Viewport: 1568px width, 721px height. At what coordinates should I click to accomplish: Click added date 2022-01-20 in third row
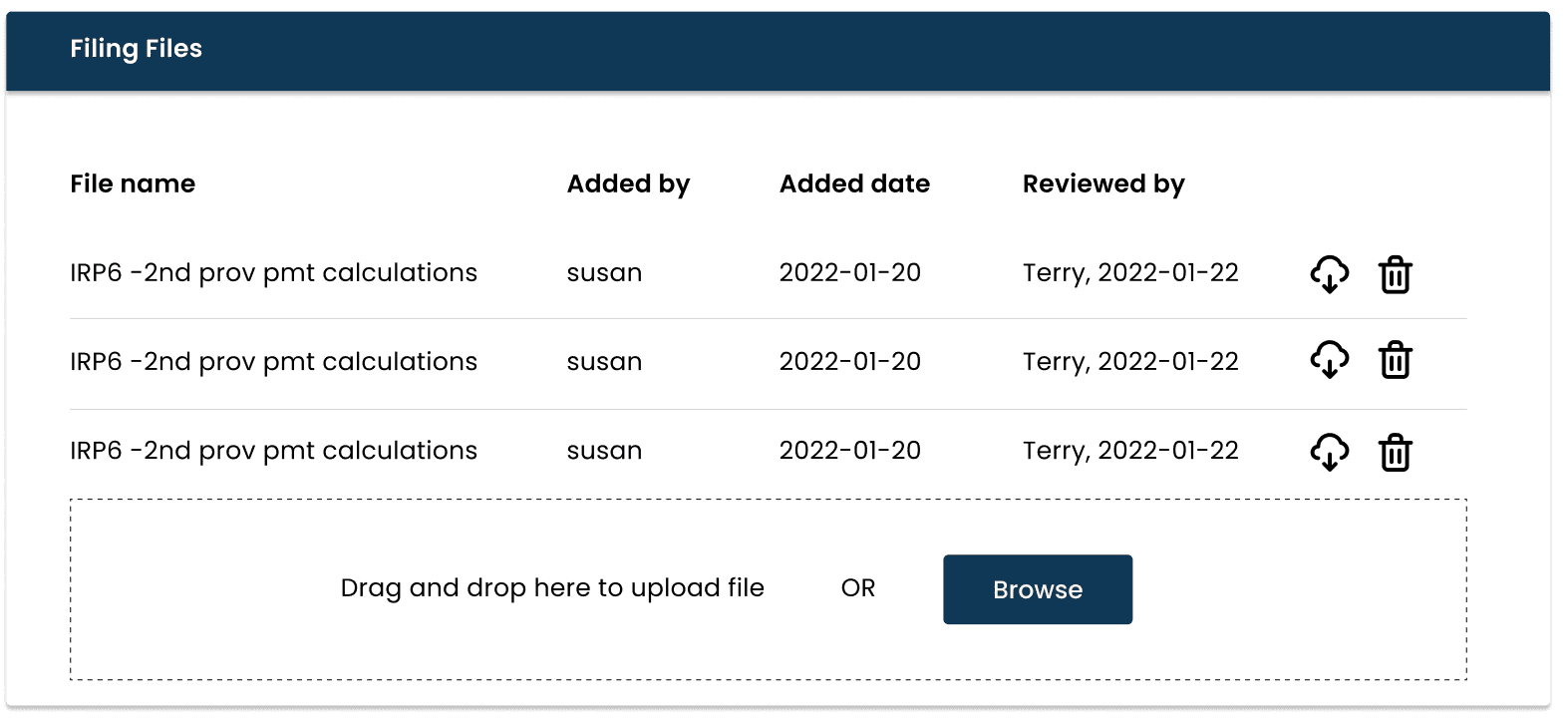point(849,451)
